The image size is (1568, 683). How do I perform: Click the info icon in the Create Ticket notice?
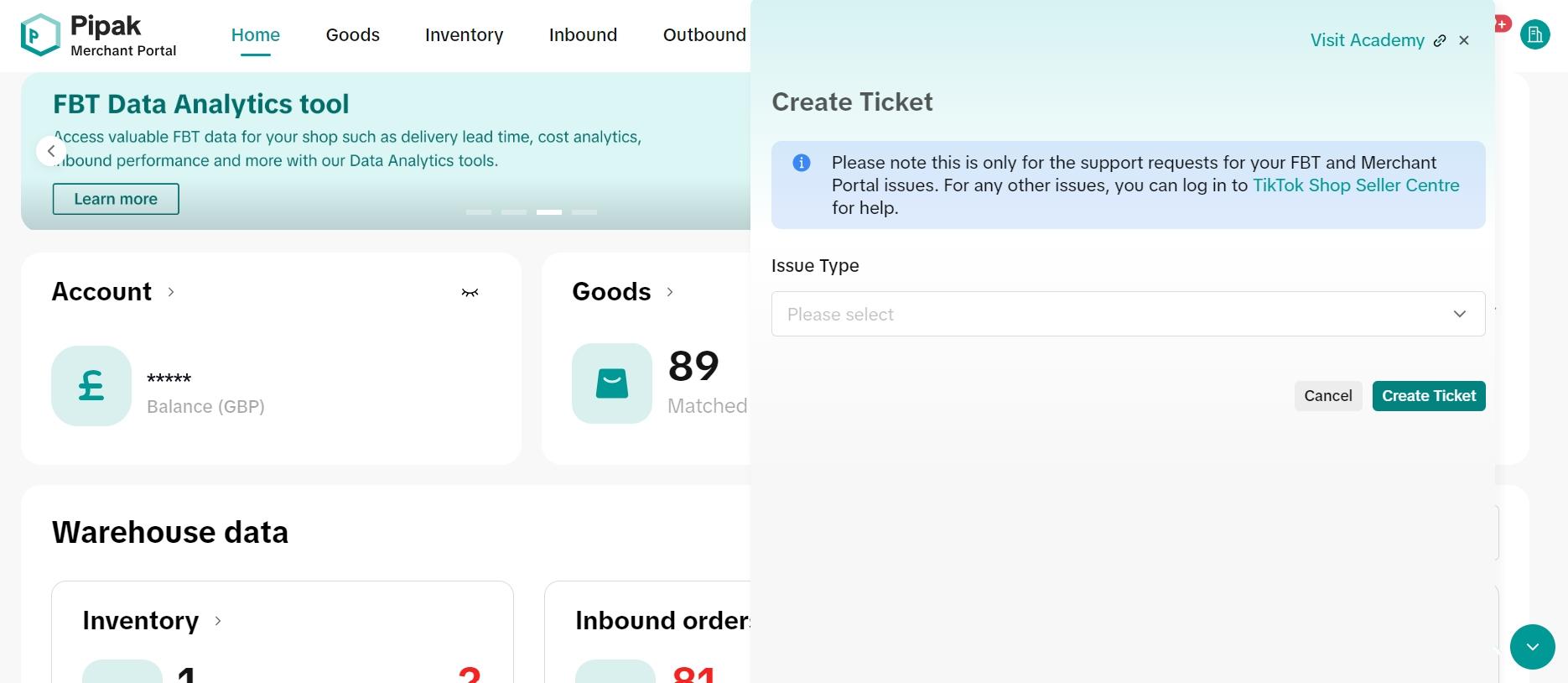pos(801,163)
